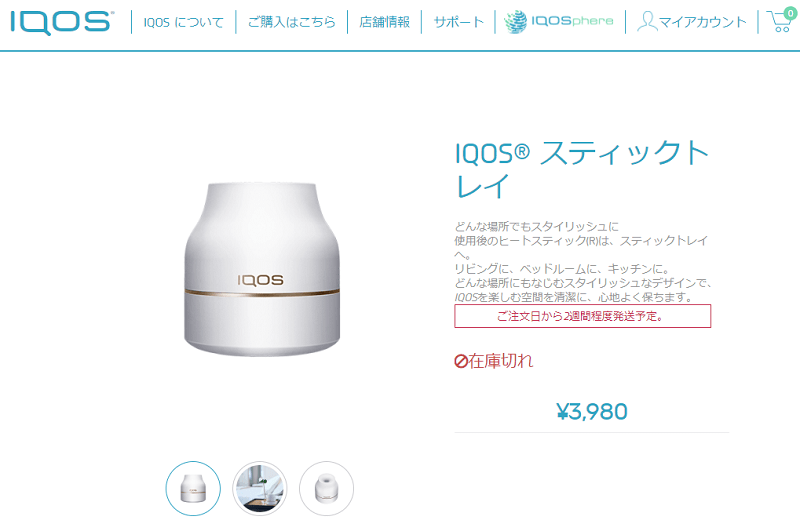
Task: Click the ¥3,980 price text
Action: click(x=592, y=412)
